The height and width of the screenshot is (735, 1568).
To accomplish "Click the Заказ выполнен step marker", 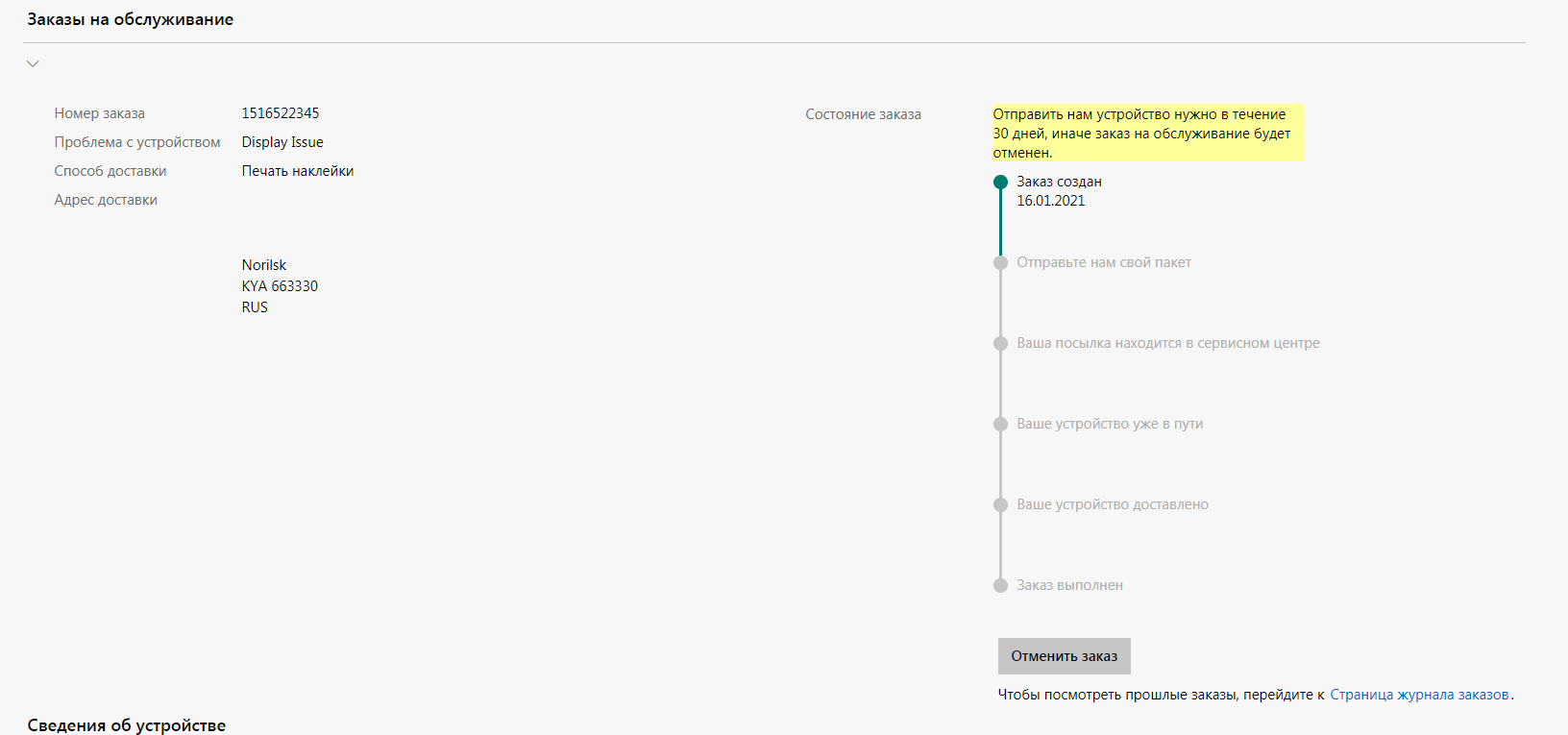I will point(1000,585).
